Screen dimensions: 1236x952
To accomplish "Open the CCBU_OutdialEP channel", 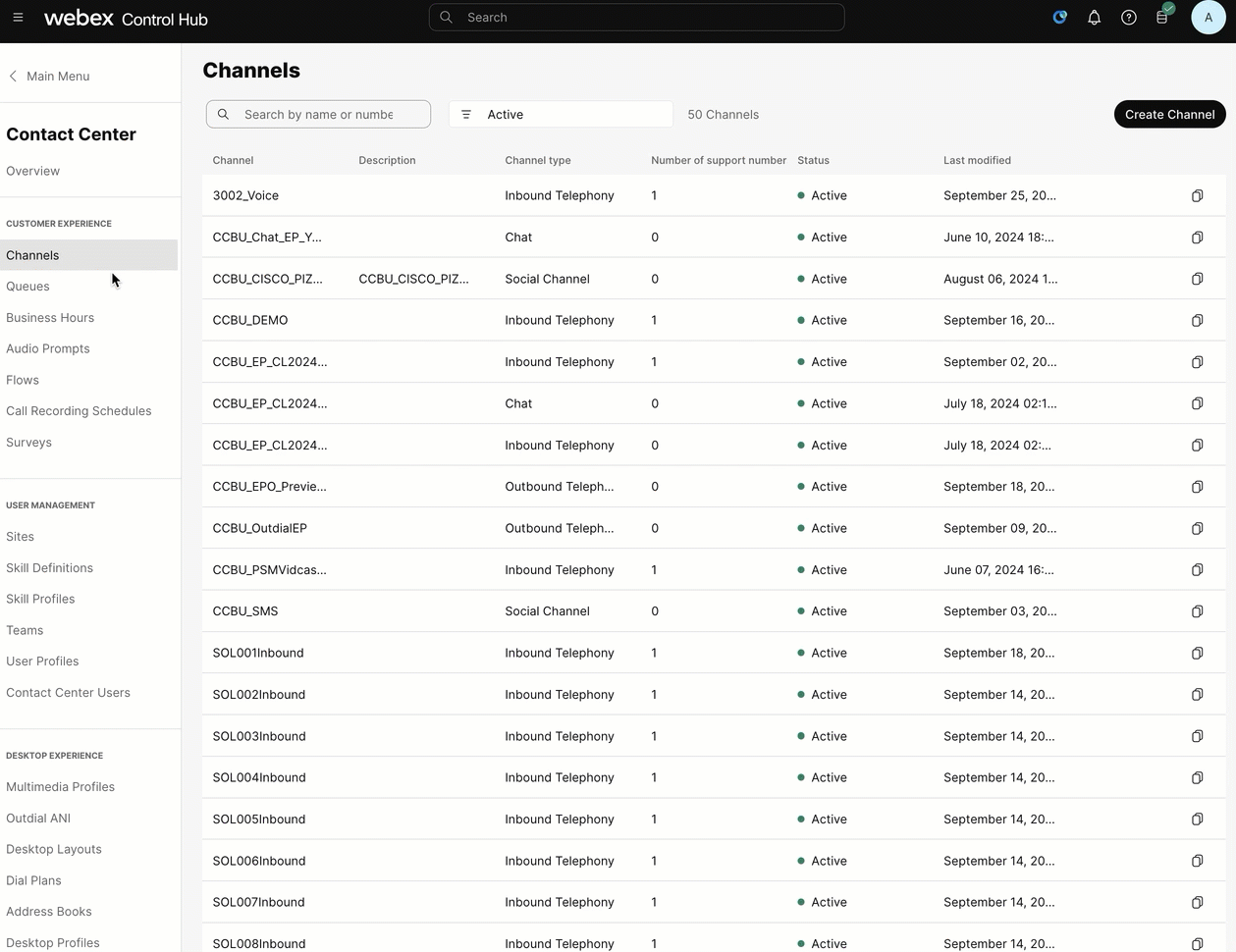I will [260, 528].
